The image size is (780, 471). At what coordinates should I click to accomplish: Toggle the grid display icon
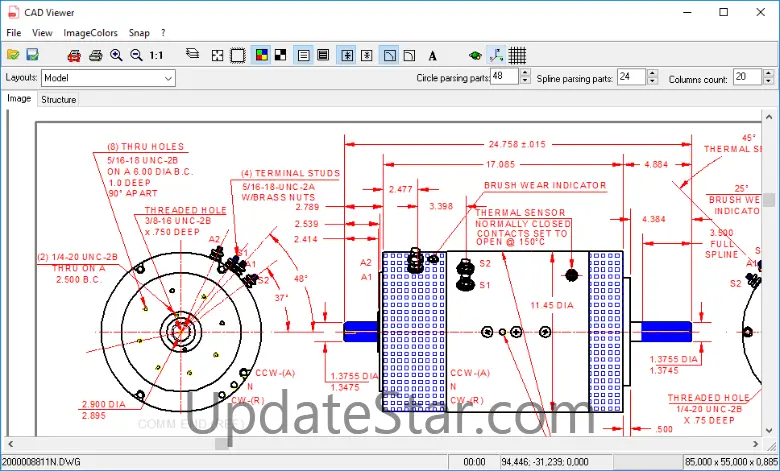(x=516, y=55)
